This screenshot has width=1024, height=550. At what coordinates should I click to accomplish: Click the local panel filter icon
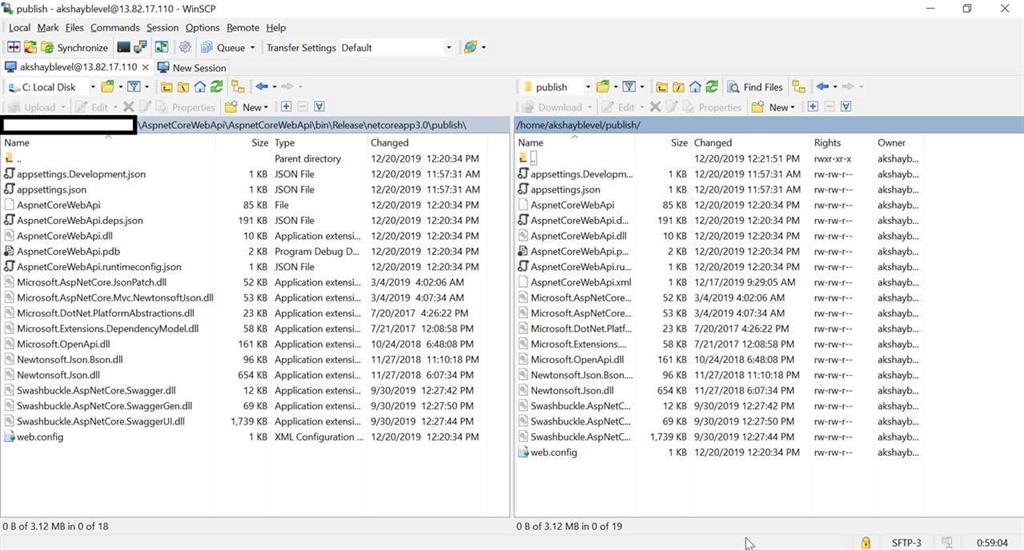point(134,87)
